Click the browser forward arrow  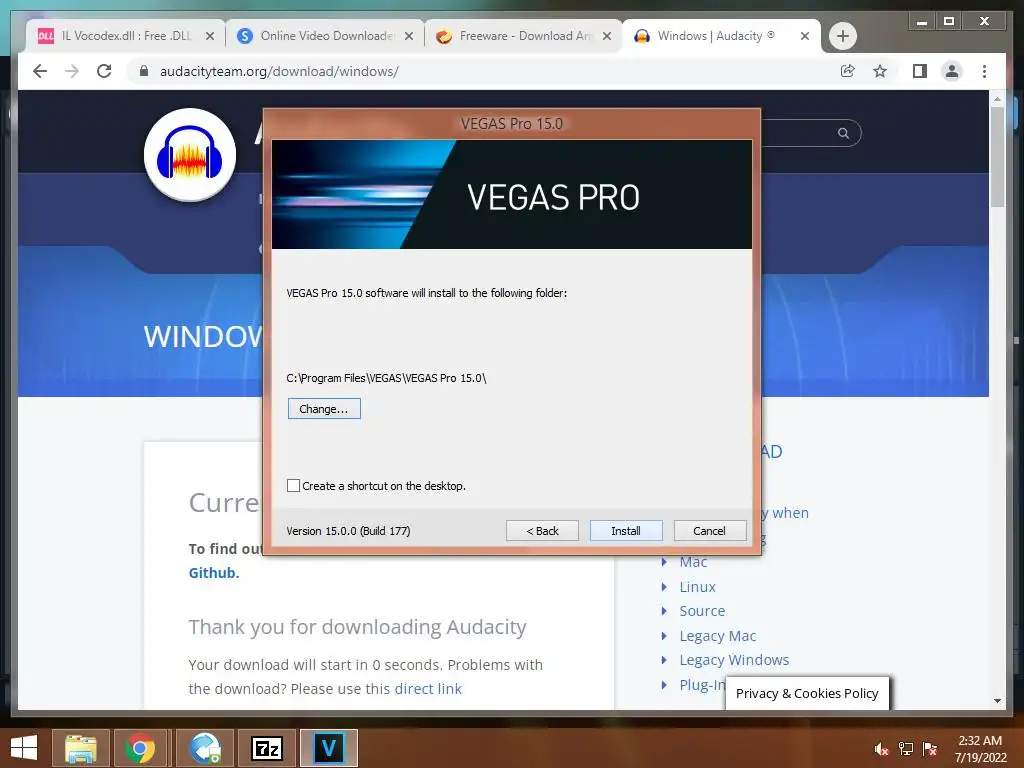click(x=72, y=71)
